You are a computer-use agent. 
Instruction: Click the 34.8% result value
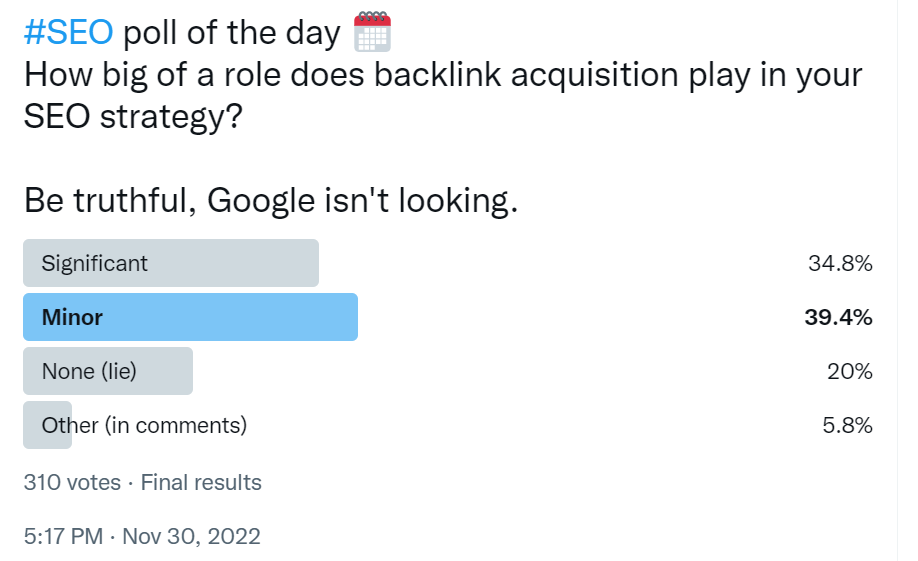point(840,264)
